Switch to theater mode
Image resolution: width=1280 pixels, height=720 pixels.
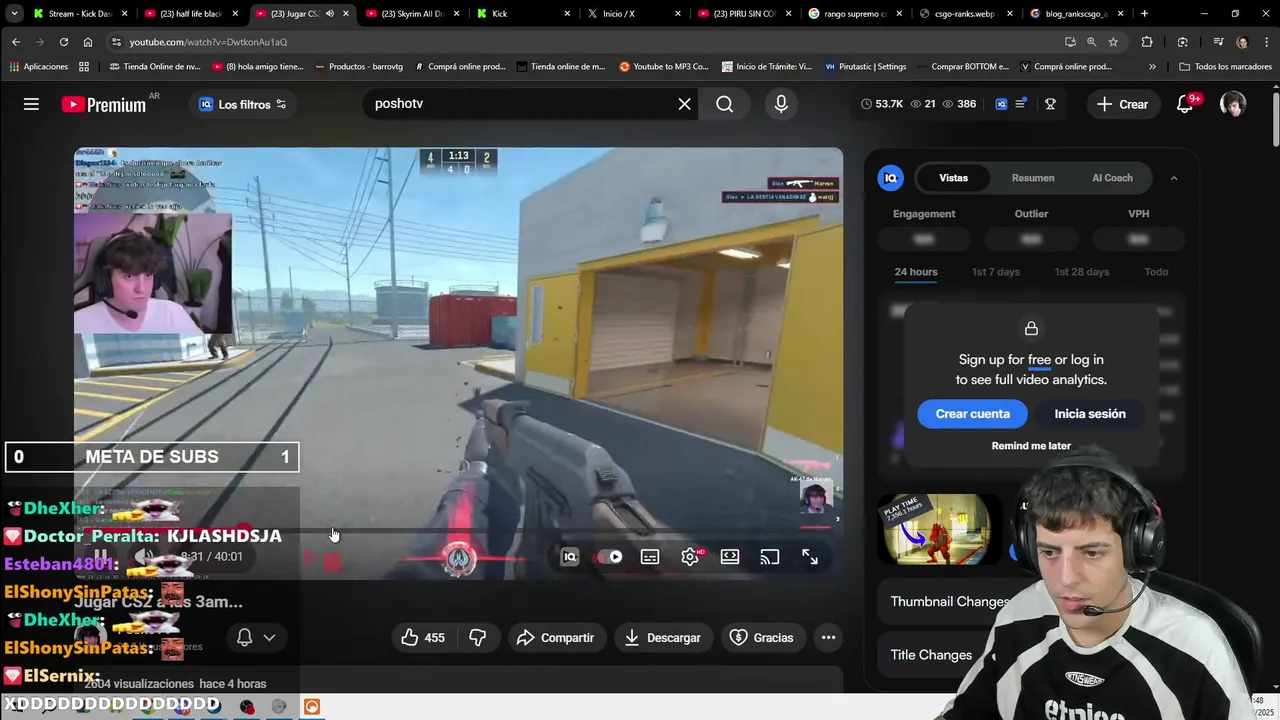(730, 557)
